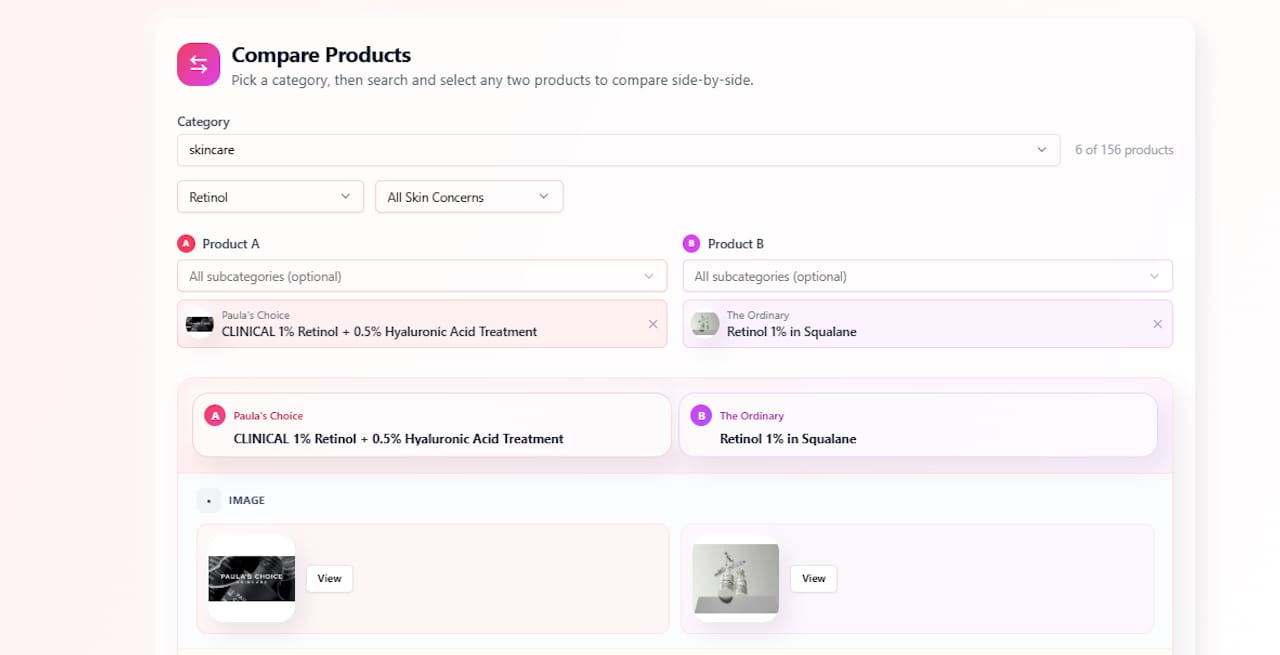
Task: Click the 'Pick a category' instruction text
Action: coord(492,80)
